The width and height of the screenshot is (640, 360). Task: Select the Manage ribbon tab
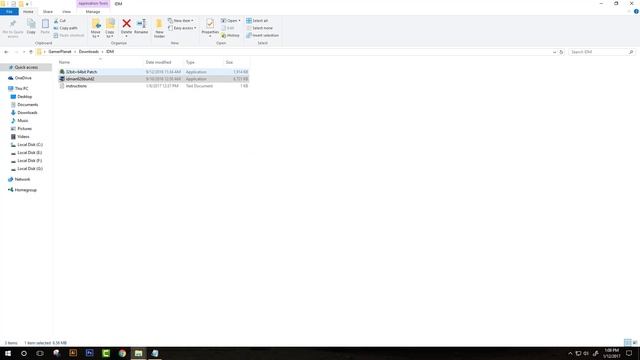coord(93,11)
